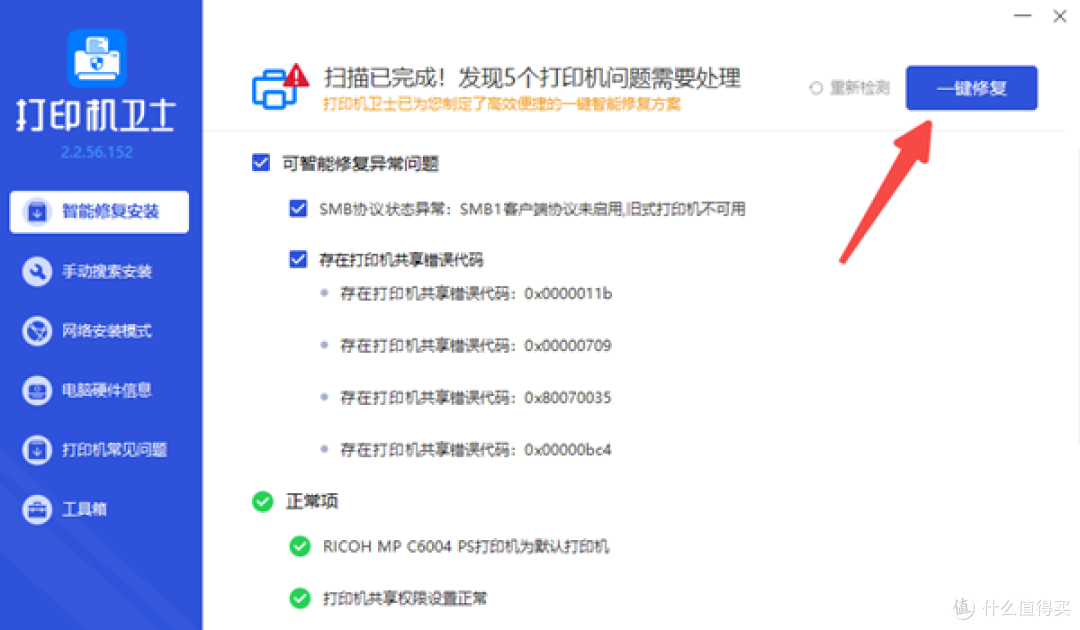Click error code 0x80070035 entry

coord(476,398)
